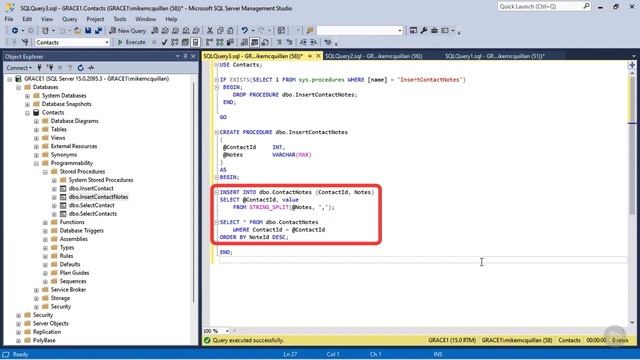Open the File menu
This screenshot has height=360, width=640.
(9, 19)
